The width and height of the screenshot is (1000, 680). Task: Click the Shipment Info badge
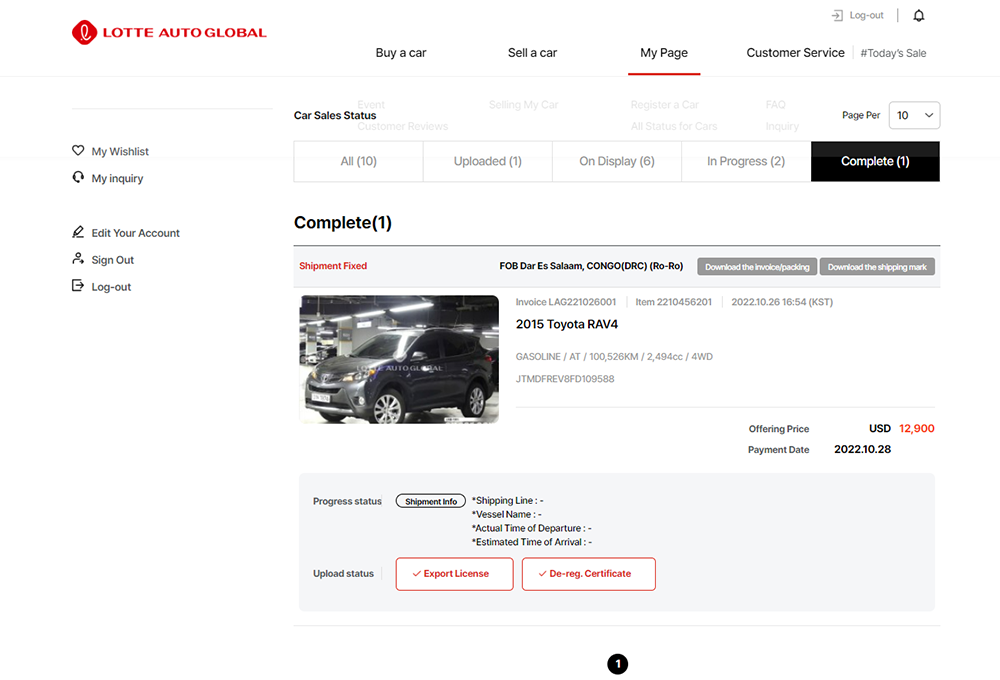pos(430,501)
